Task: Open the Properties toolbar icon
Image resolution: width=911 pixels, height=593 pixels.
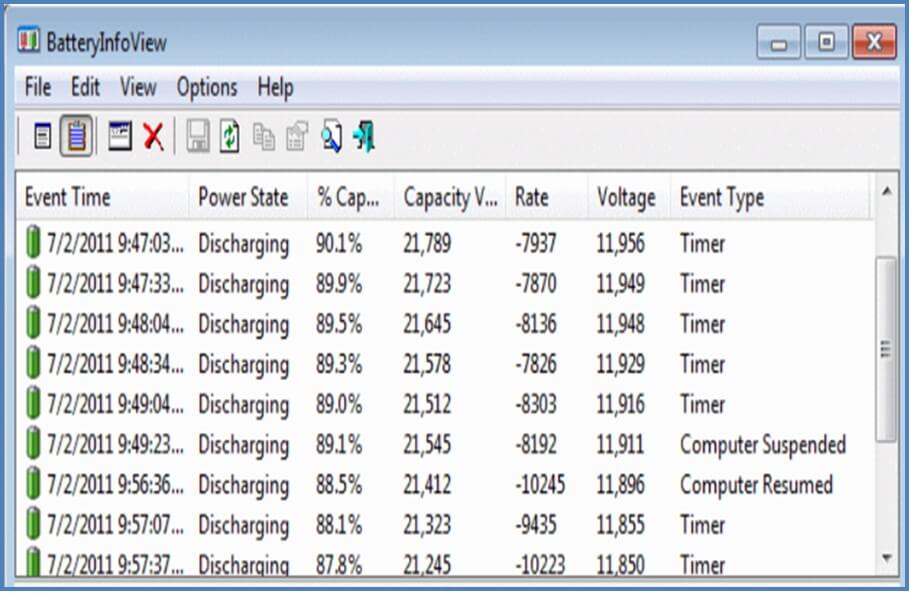Action: pos(297,136)
